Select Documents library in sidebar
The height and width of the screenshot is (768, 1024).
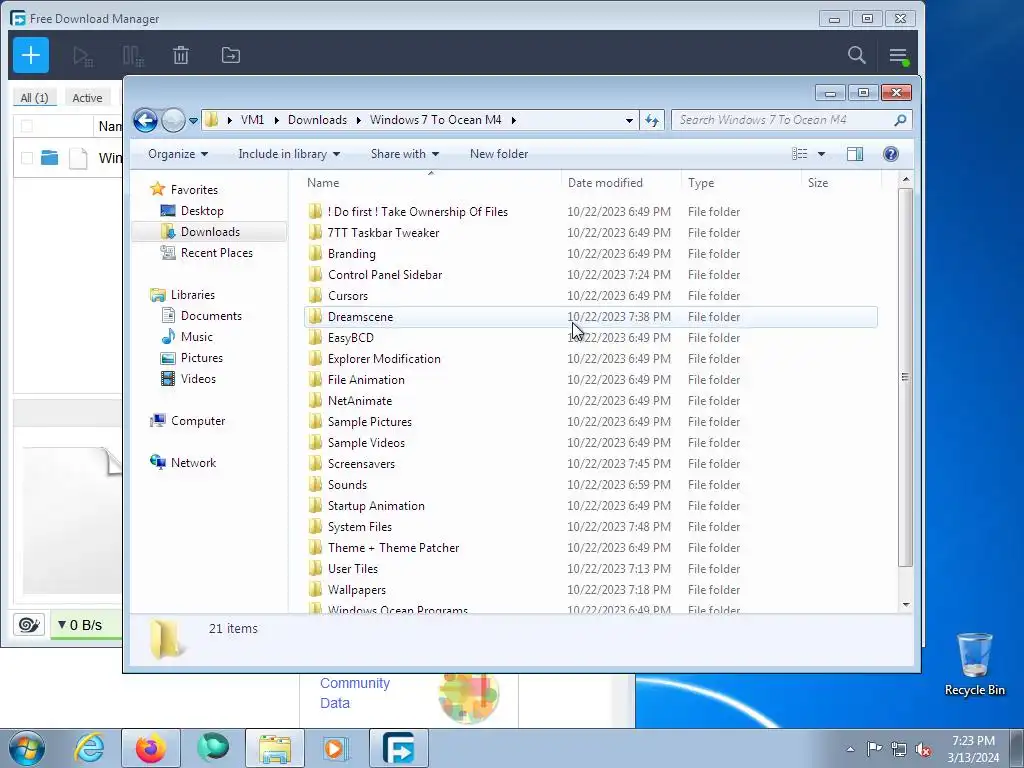pyautogui.click(x=211, y=316)
